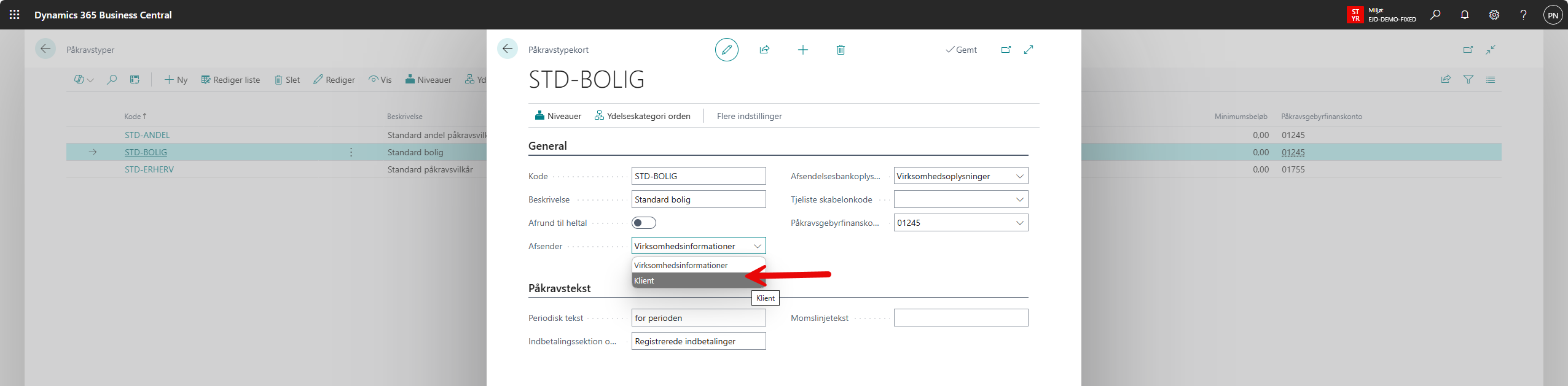Collapse the Påkravstyper list page
1568x386 pixels.
pyautogui.click(x=1491, y=50)
